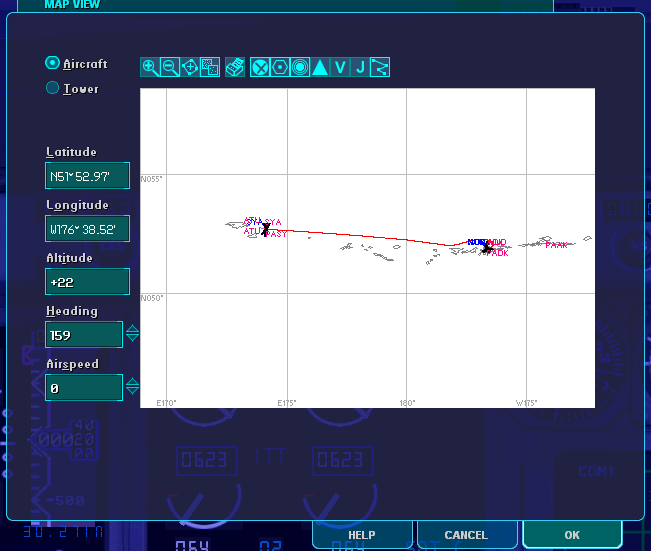Toggle map terrain detail display icon
This screenshot has width=651, height=551.
210,67
